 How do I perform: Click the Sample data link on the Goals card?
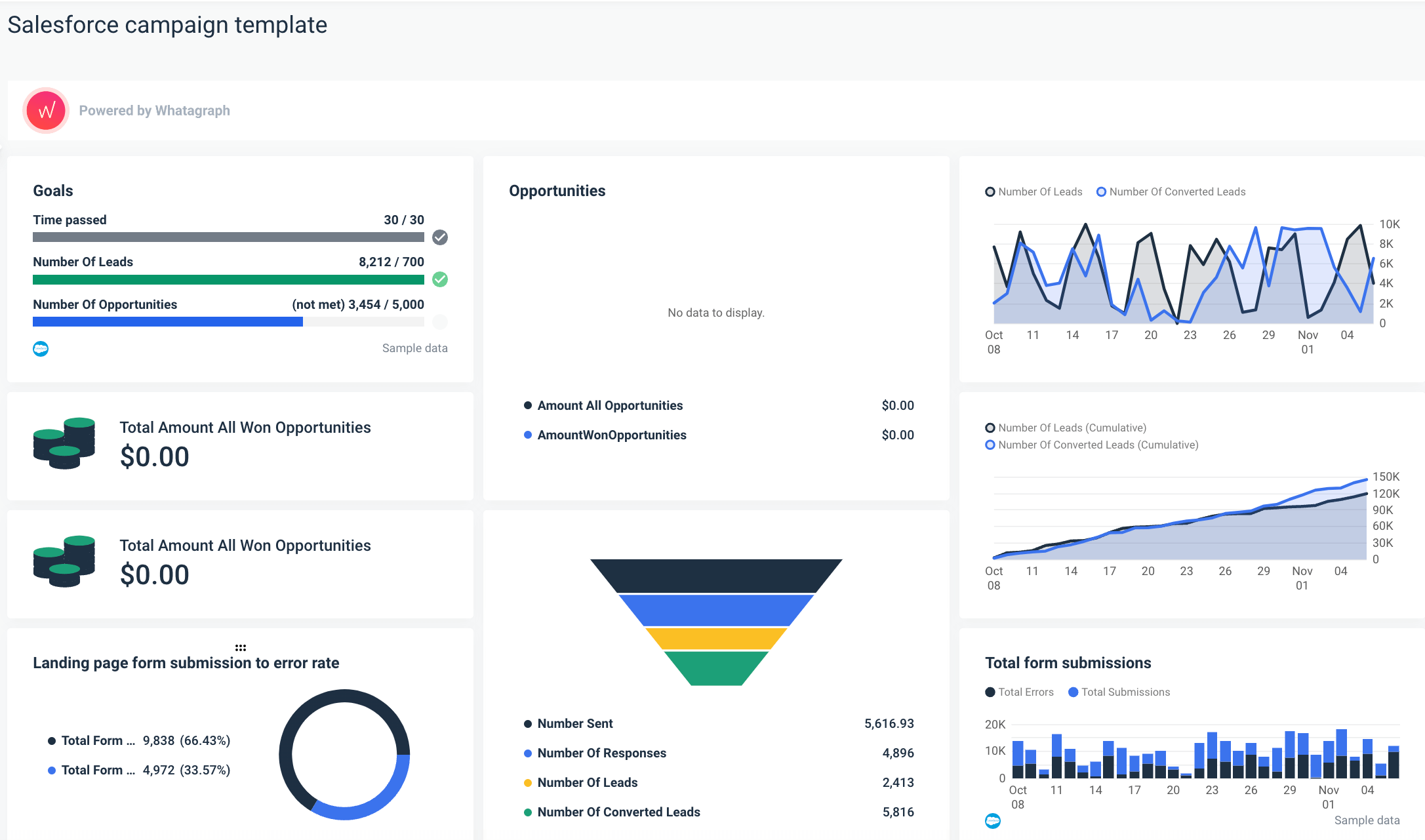point(414,348)
